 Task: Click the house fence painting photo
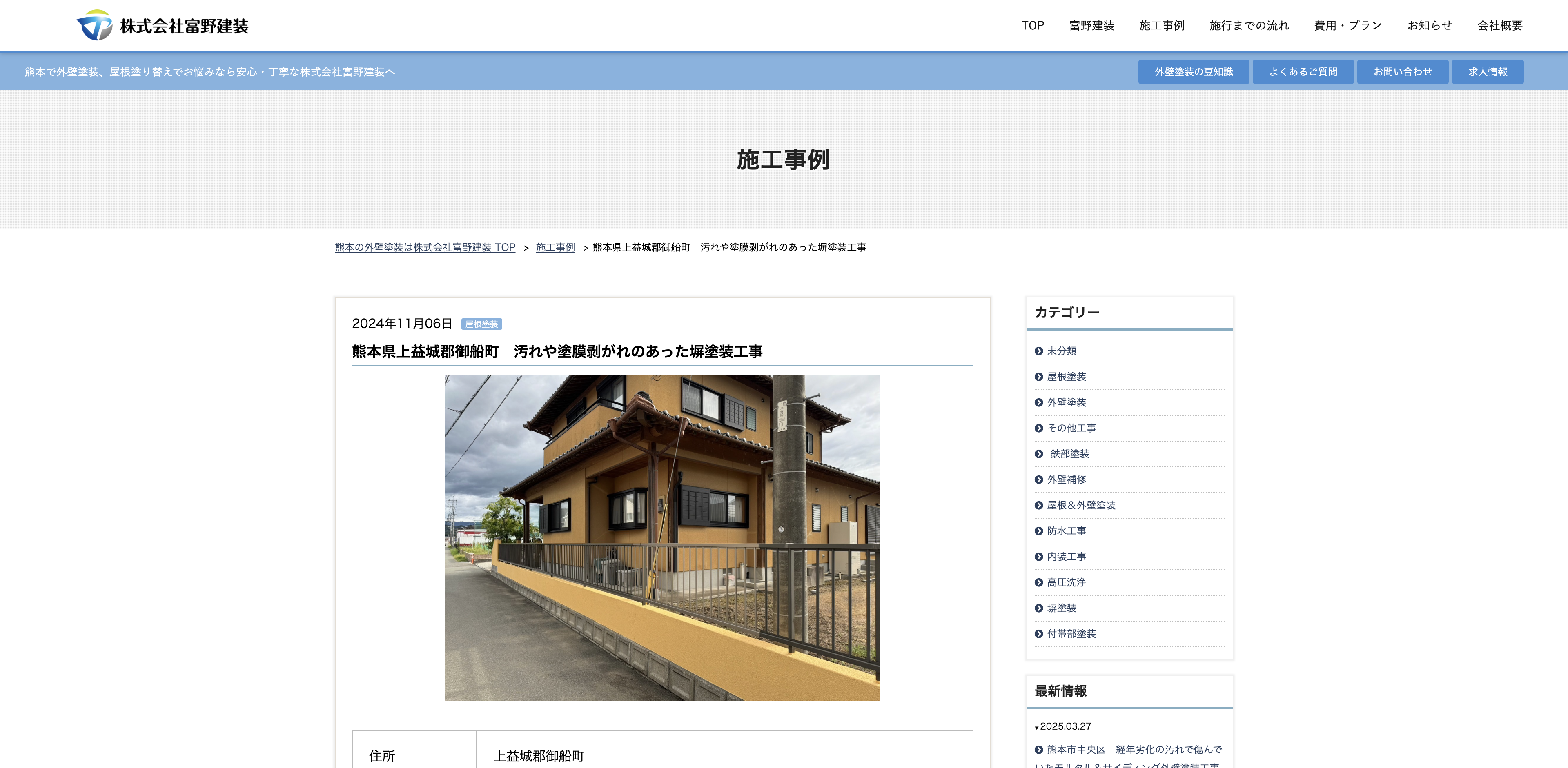pyautogui.click(x=662, y=537)
